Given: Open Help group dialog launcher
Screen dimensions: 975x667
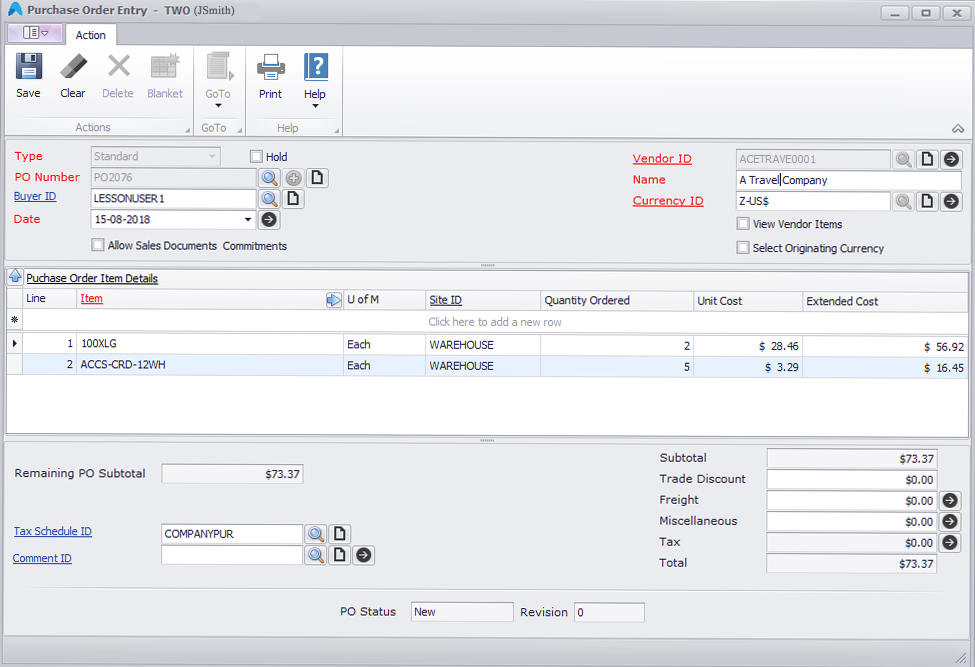Looking at the screenshot, I should point(336,131).
